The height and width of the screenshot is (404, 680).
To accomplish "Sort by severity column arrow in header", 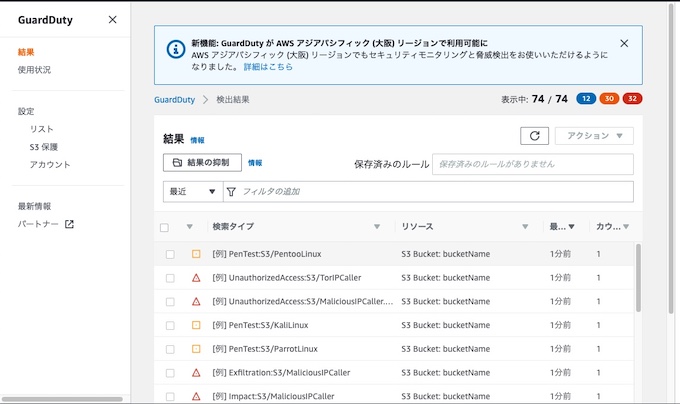I will point(190,227).
